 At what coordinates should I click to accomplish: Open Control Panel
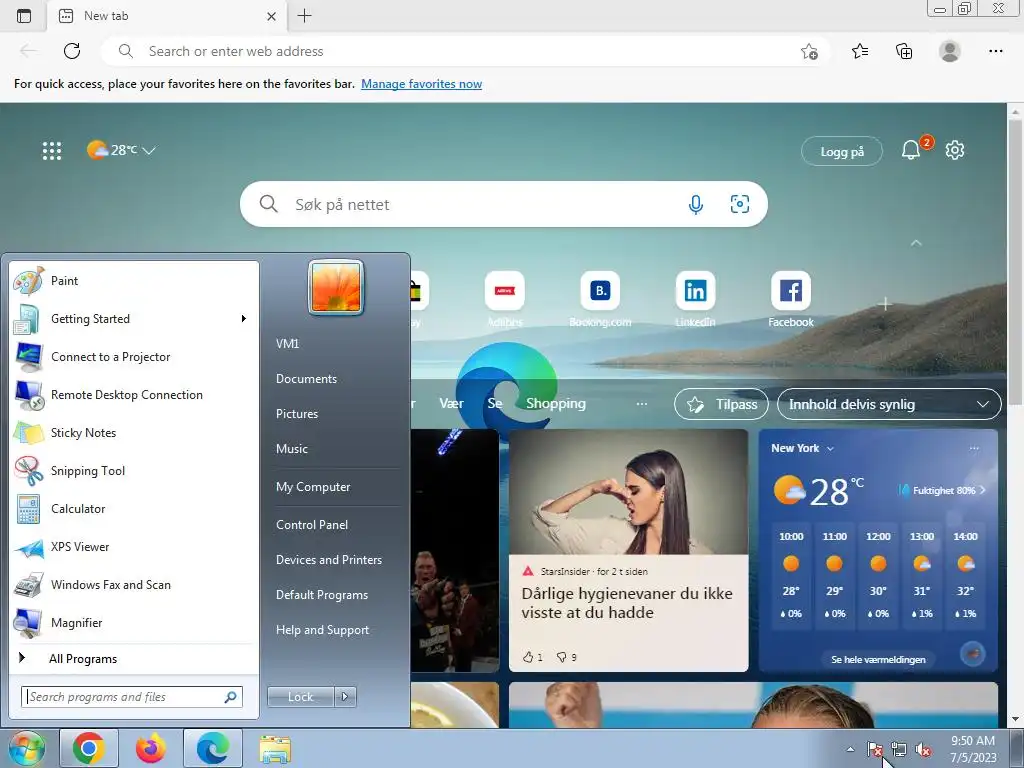(x=312, y=524)
